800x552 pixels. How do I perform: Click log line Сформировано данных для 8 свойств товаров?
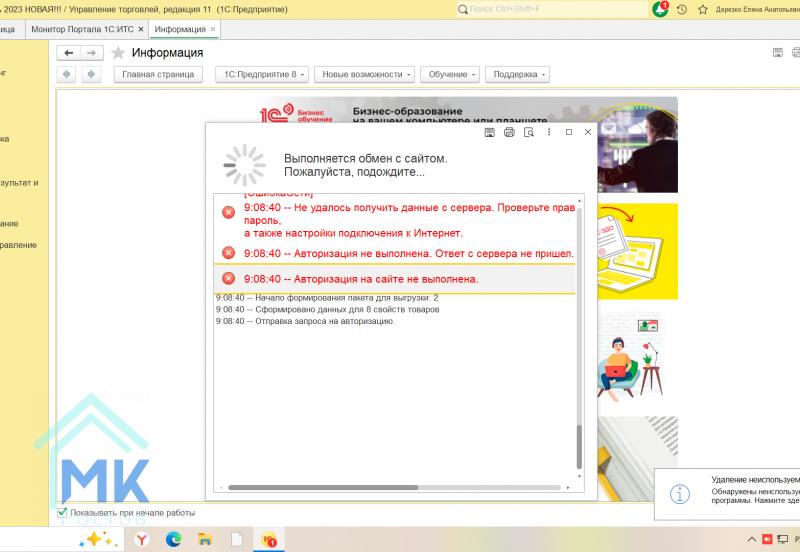(x=327, y=310)
